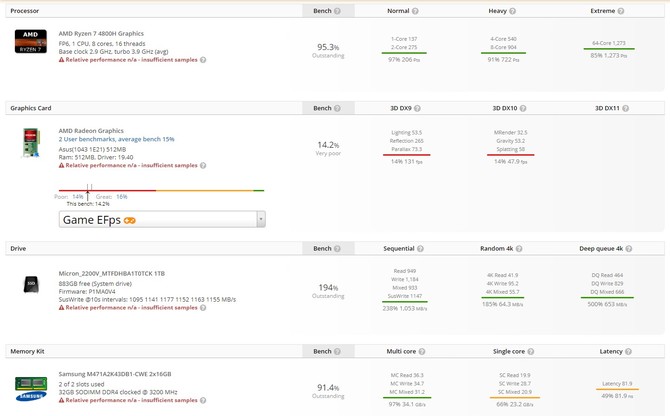Click Multi core result 97% 34.1 GB/s
This screenshot has width=670, height=416.
(407, 404)
